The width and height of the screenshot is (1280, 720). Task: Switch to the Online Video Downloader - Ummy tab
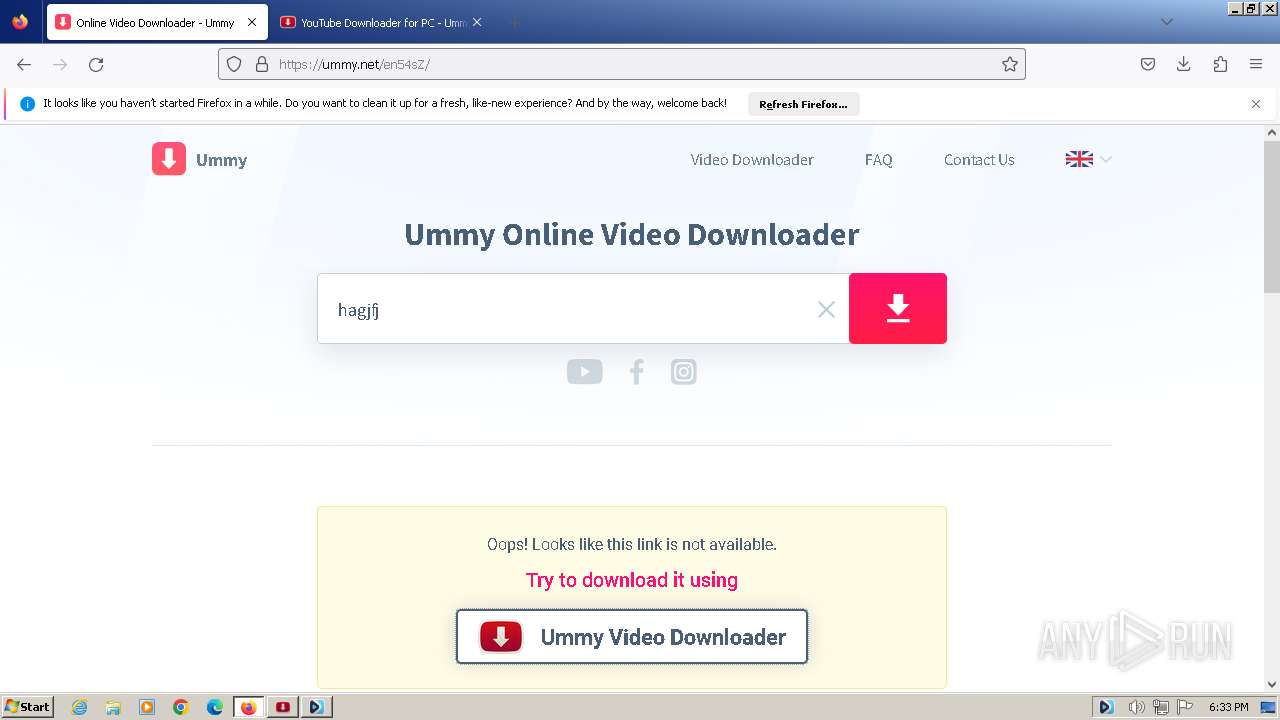click(157, 22)
